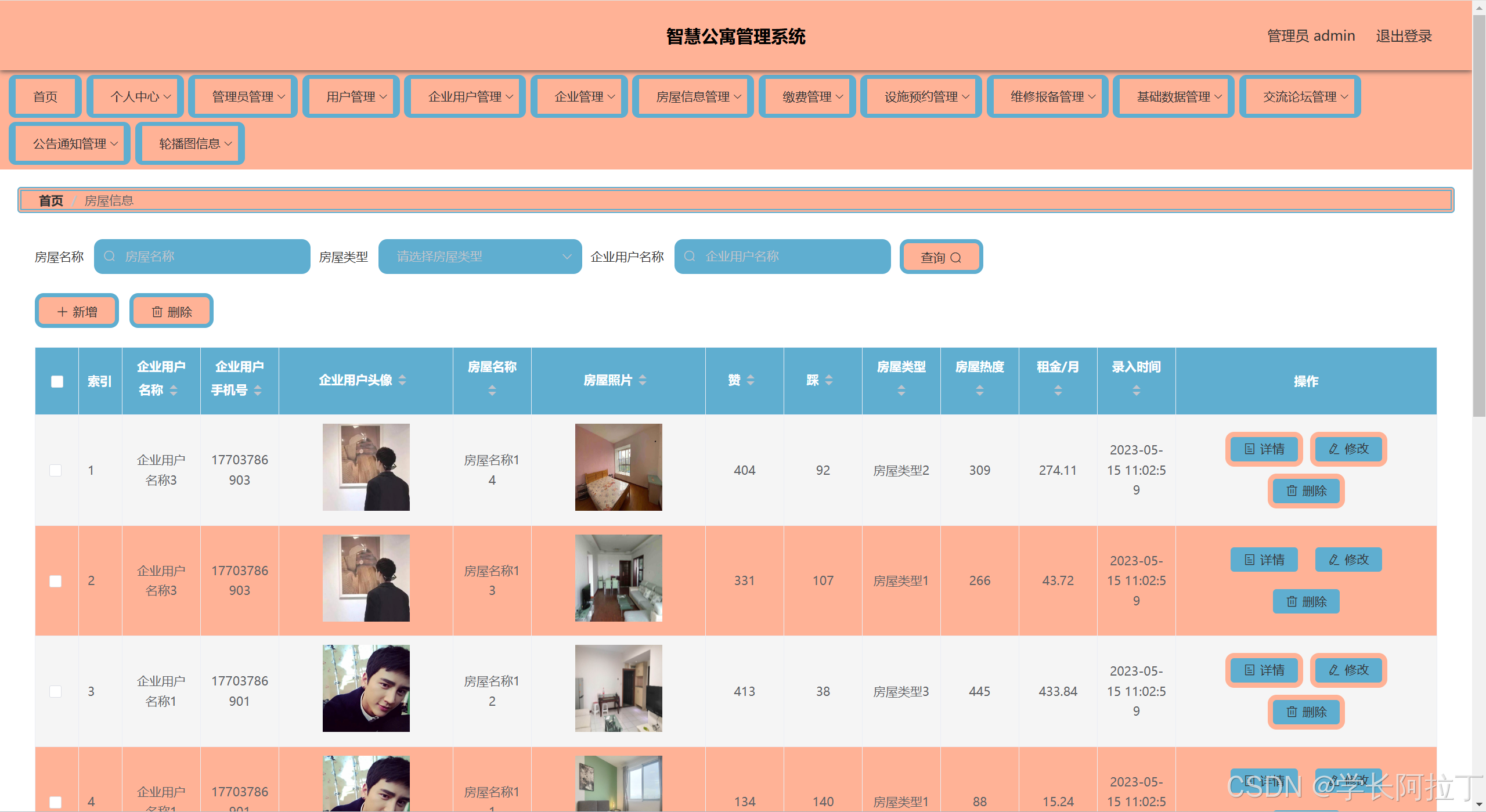Screen dimensions: 1486x812
Task: Click the sort arrows on the 租金/月 column
Action: tap(1058, 391)
